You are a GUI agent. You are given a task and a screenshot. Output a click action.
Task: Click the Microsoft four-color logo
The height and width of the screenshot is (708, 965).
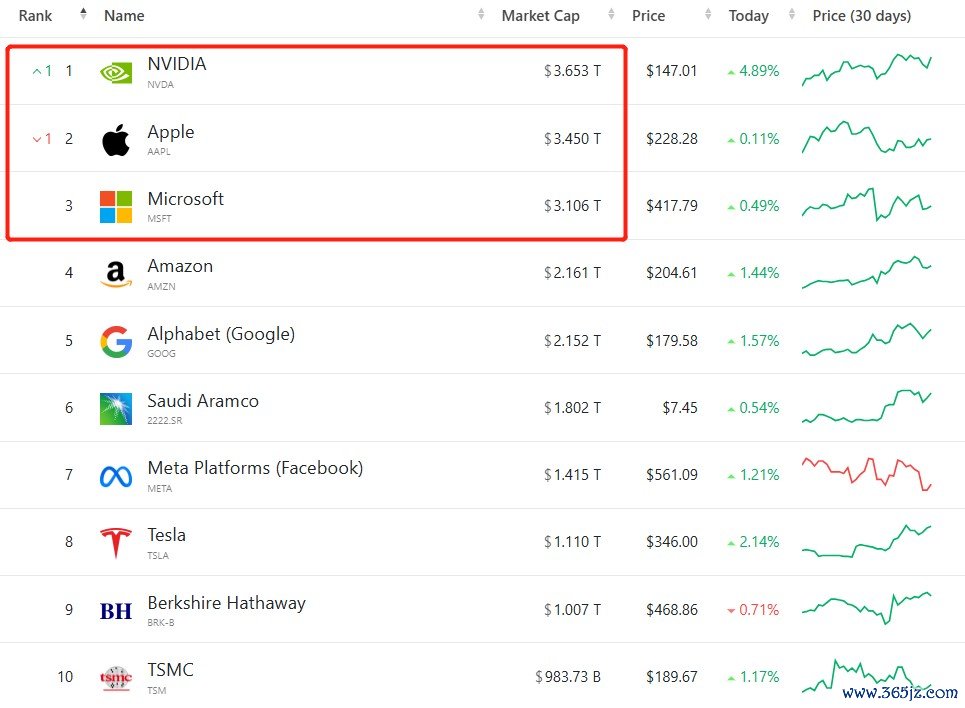point(116,207)
